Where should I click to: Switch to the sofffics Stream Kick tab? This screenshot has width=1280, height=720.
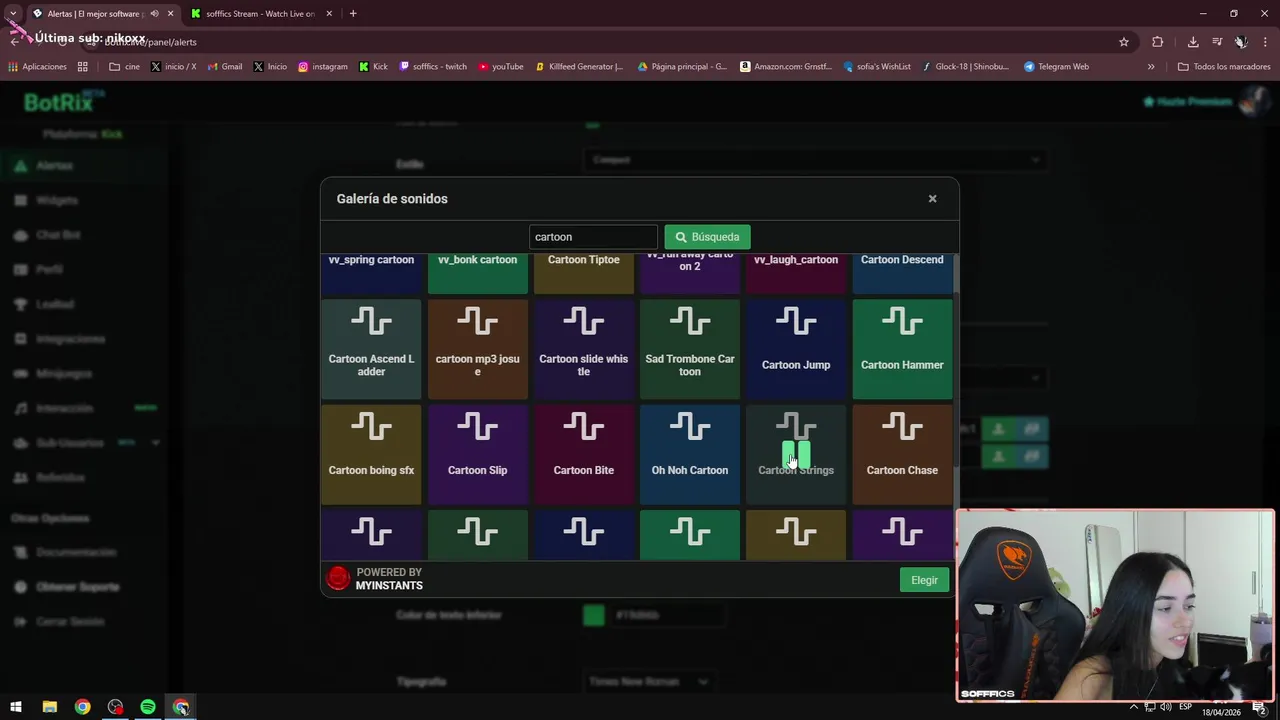(260, 14)
